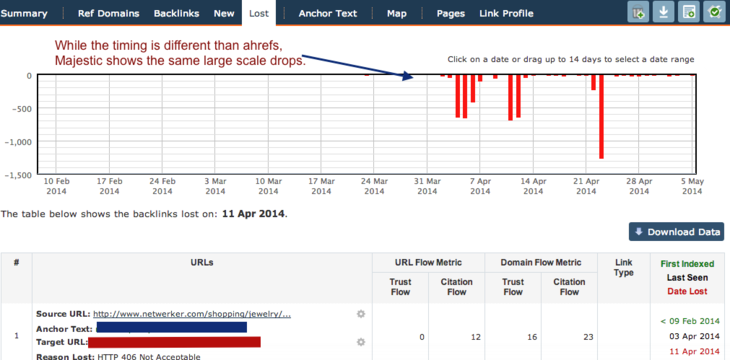Viewport: 730px width, 360px height.
Task: Open the netwerker.com source URL link
Action: click(192, 314)
